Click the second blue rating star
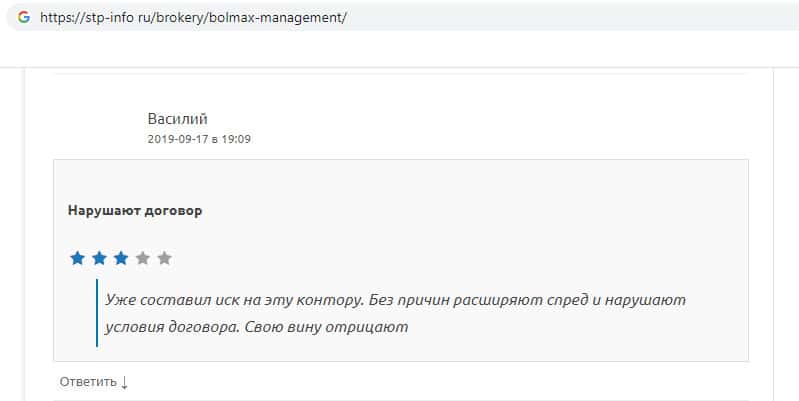 (99, 258)
